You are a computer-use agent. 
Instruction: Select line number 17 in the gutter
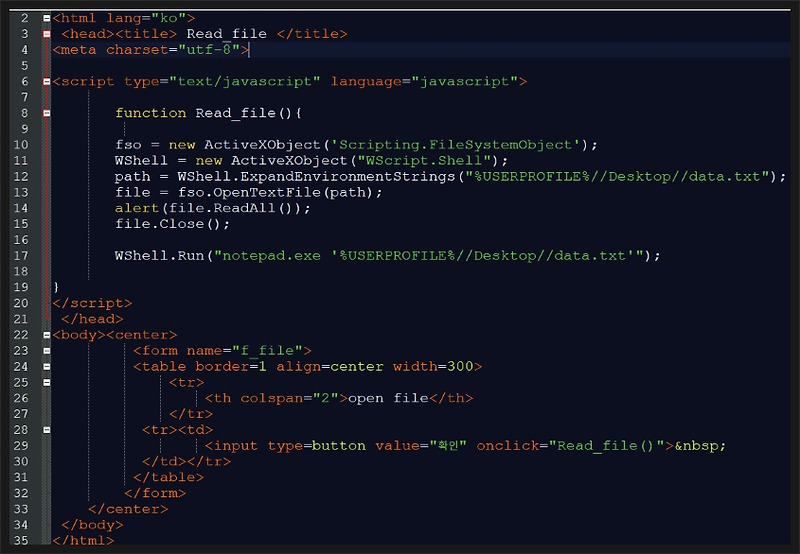[x=21, y=256]
